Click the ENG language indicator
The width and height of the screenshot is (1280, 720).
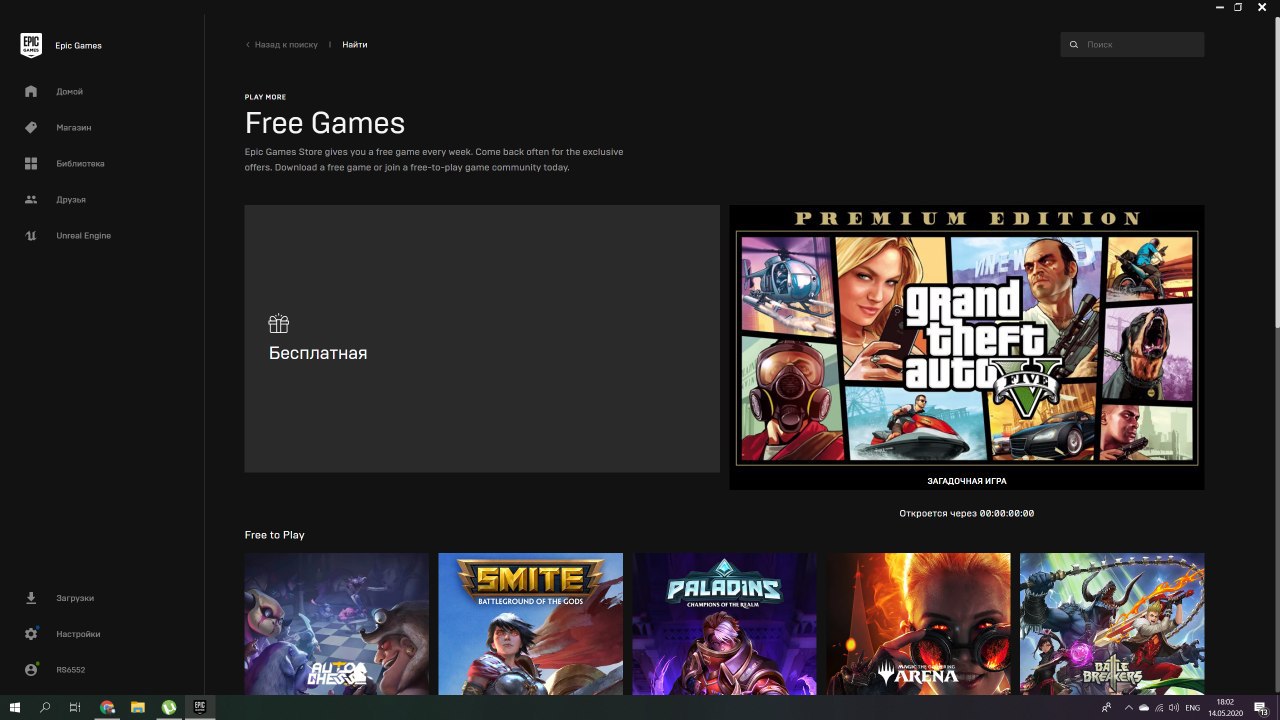point(1192,707)
